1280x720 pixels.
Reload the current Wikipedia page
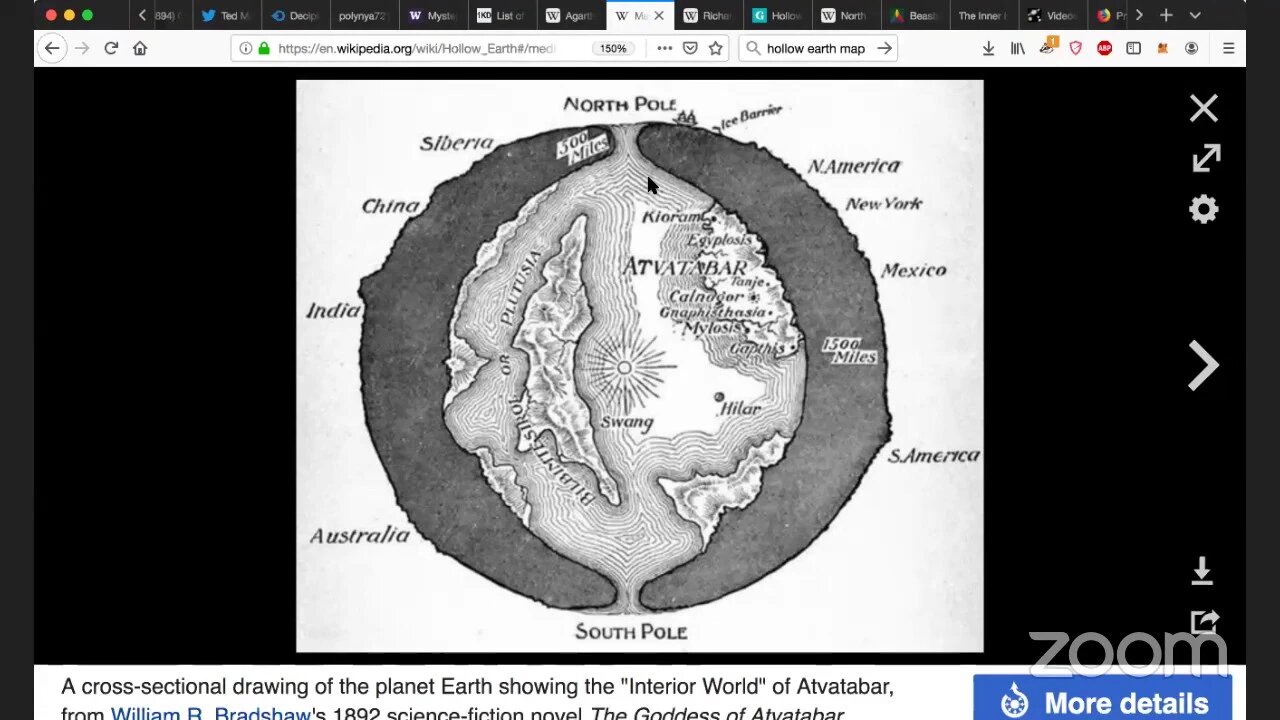(x=111, y=48)
